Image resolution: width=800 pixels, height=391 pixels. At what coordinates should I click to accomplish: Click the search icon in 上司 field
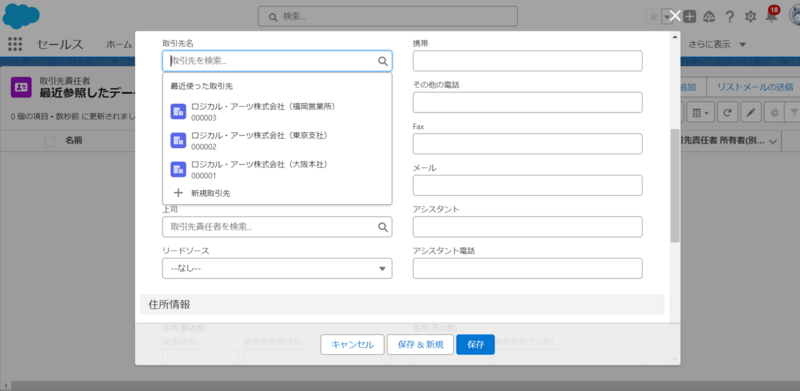(x=383, y=227)
